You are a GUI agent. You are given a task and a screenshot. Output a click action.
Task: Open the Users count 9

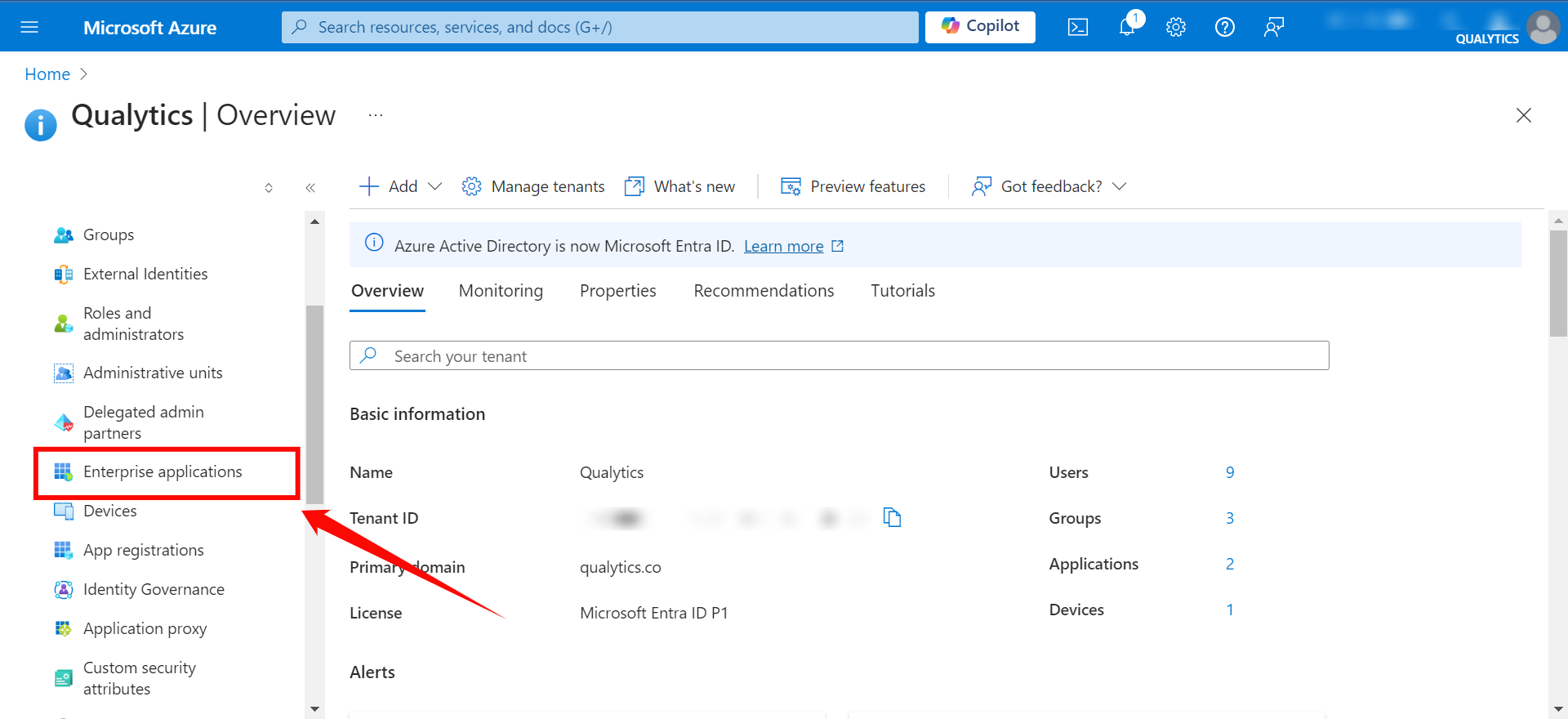[1230, 472]
